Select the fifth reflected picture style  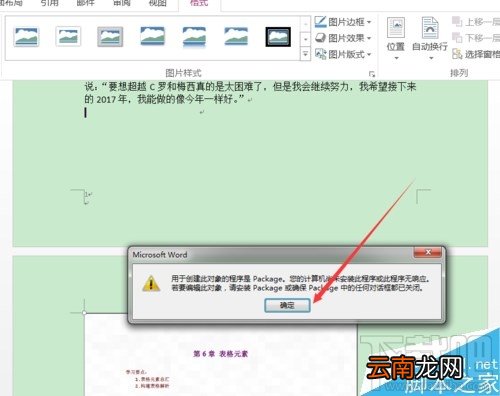pyautogui.click(x=194, y=37)
